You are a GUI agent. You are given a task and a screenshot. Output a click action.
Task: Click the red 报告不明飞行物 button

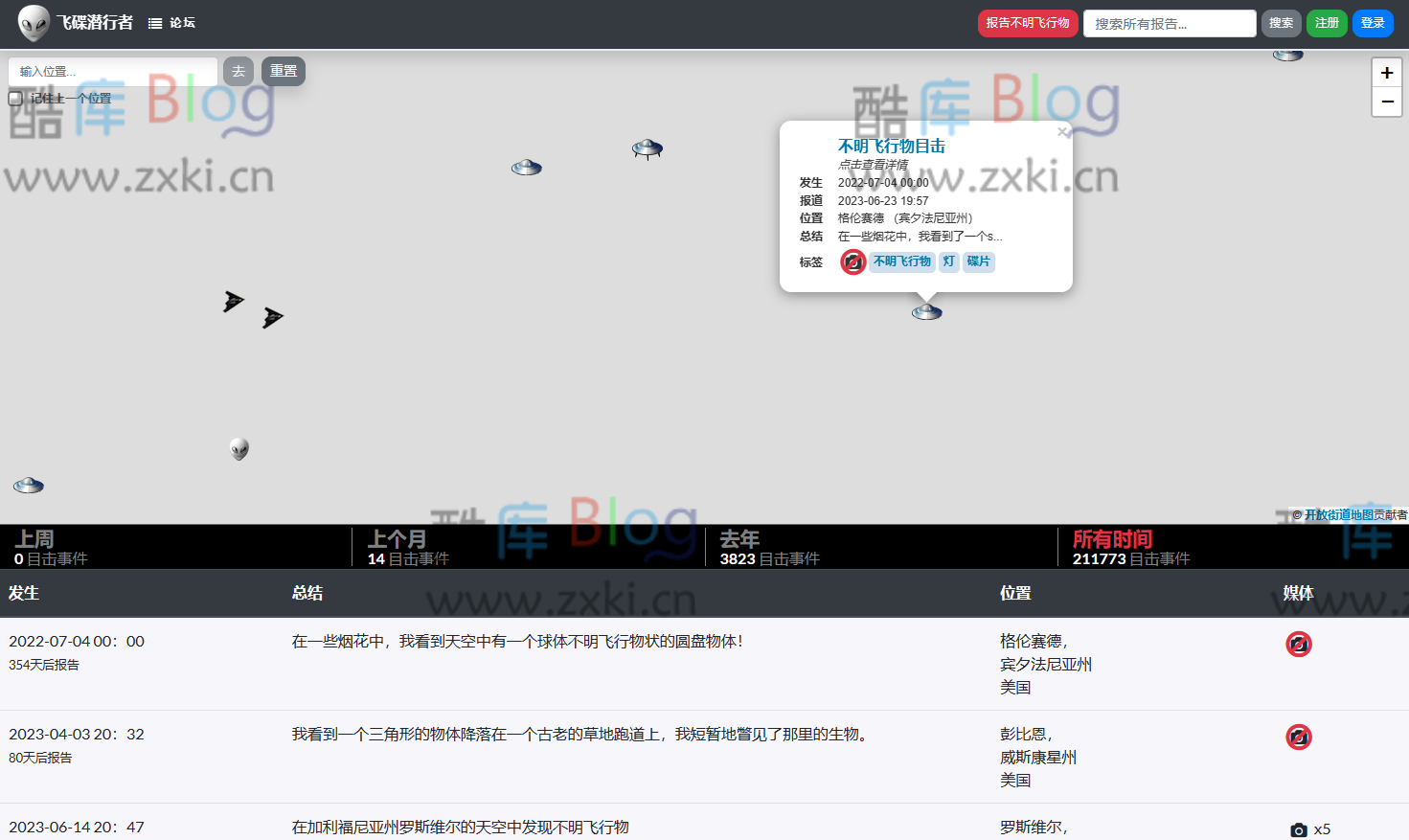(x=1028, y=22)
